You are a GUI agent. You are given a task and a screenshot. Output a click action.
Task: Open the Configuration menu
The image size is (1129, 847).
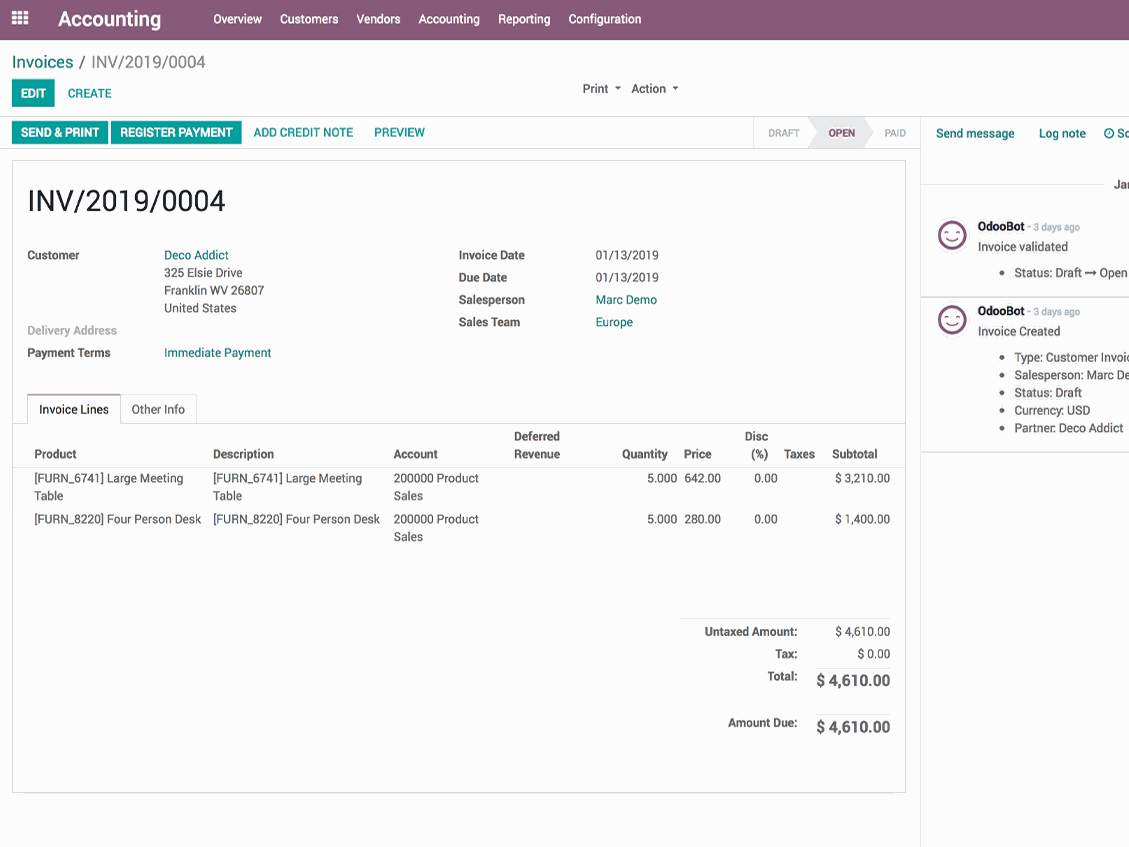pos(604,19)
